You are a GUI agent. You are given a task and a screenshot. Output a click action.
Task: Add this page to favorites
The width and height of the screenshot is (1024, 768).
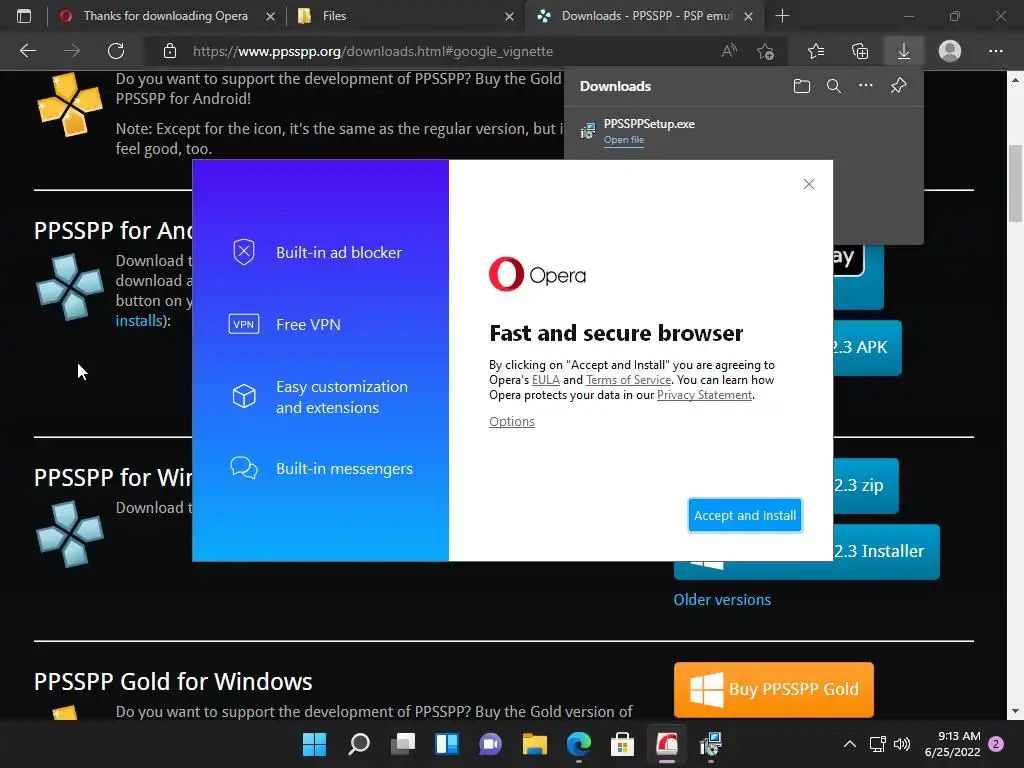(x=765, y=51)
